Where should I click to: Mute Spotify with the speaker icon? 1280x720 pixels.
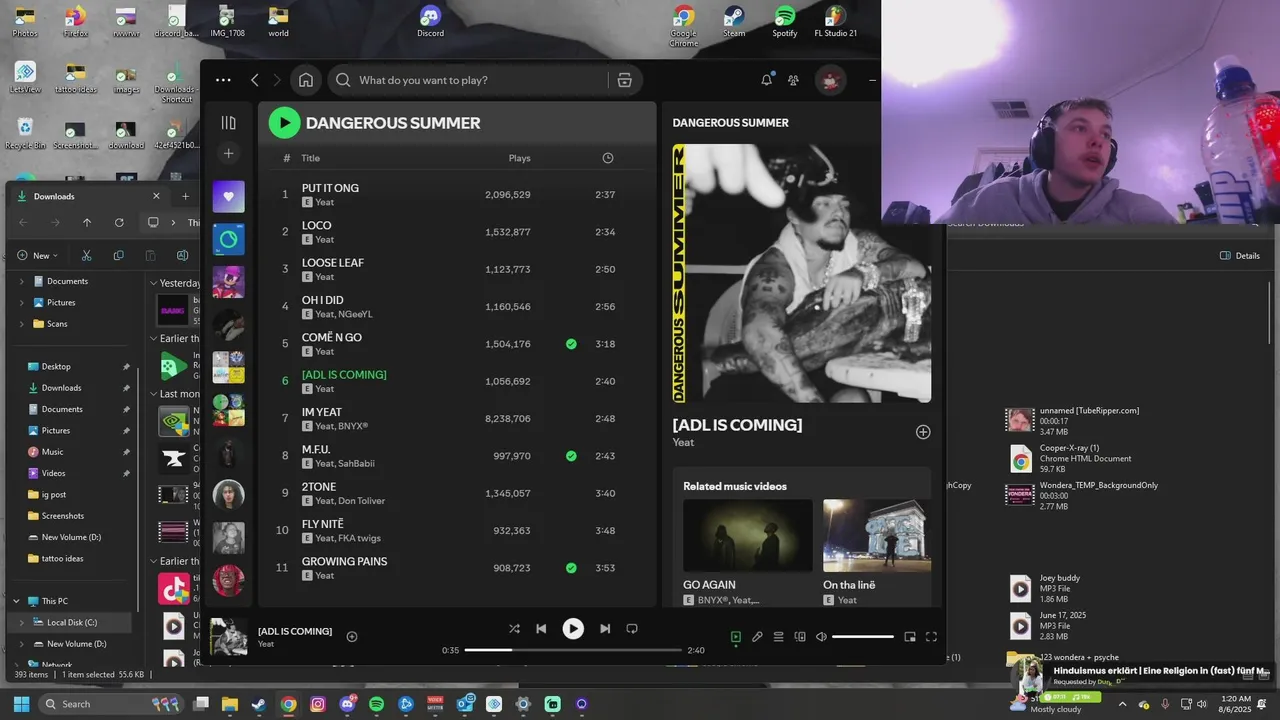click(821, 637)
